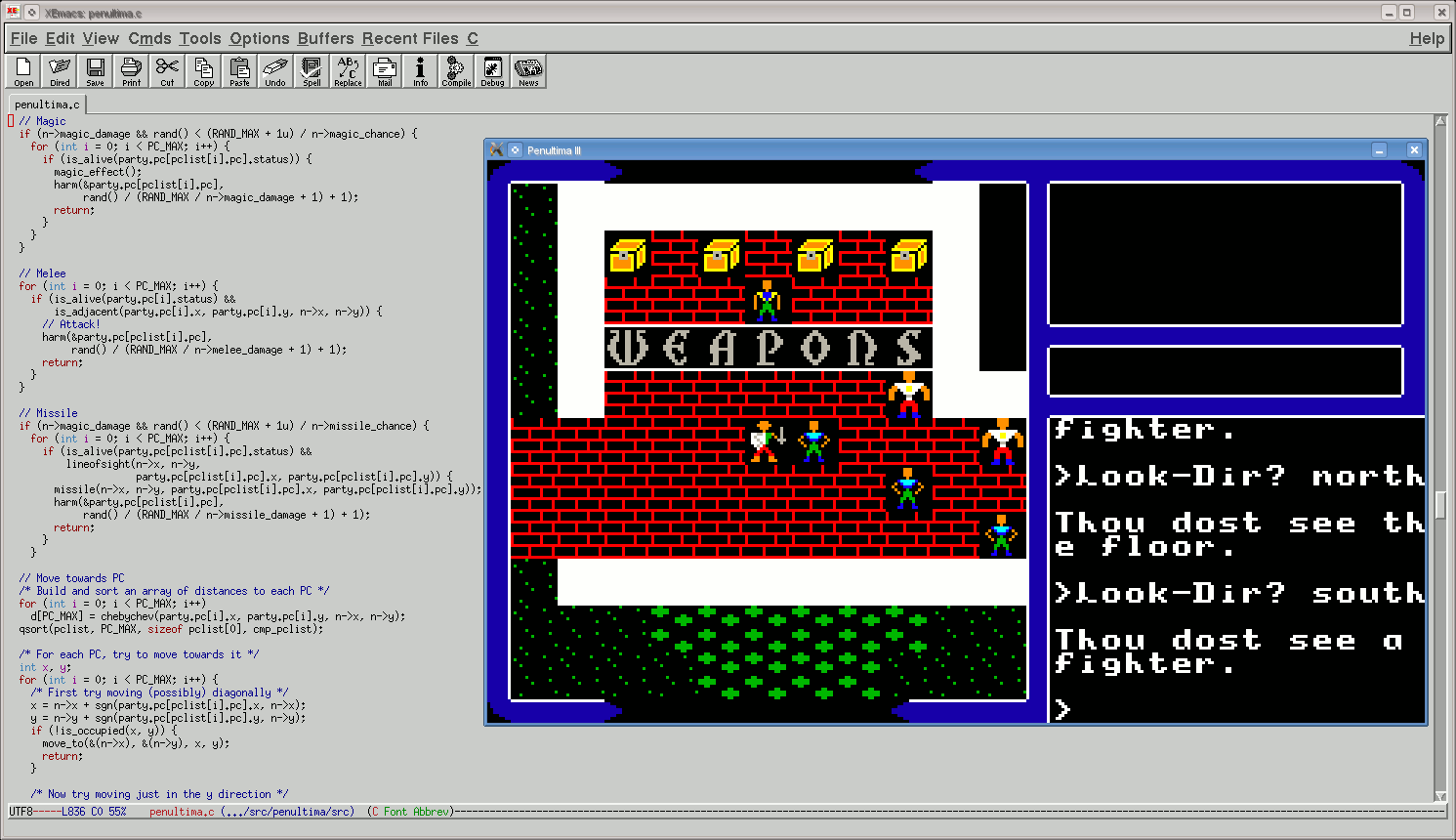Start the Debug toolbar icon
The image size is (1456, 840).
492,71
